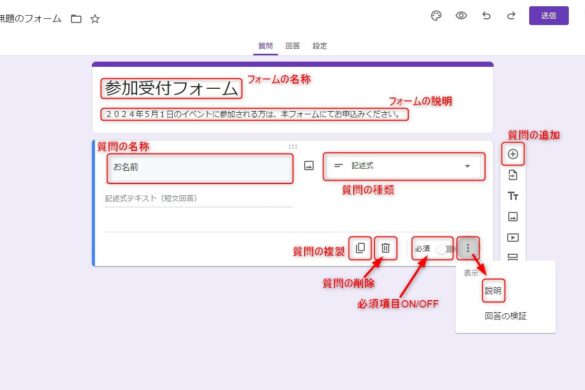Duplicate the question with the copy icon
Screen dimensions: 585x390
360,248
